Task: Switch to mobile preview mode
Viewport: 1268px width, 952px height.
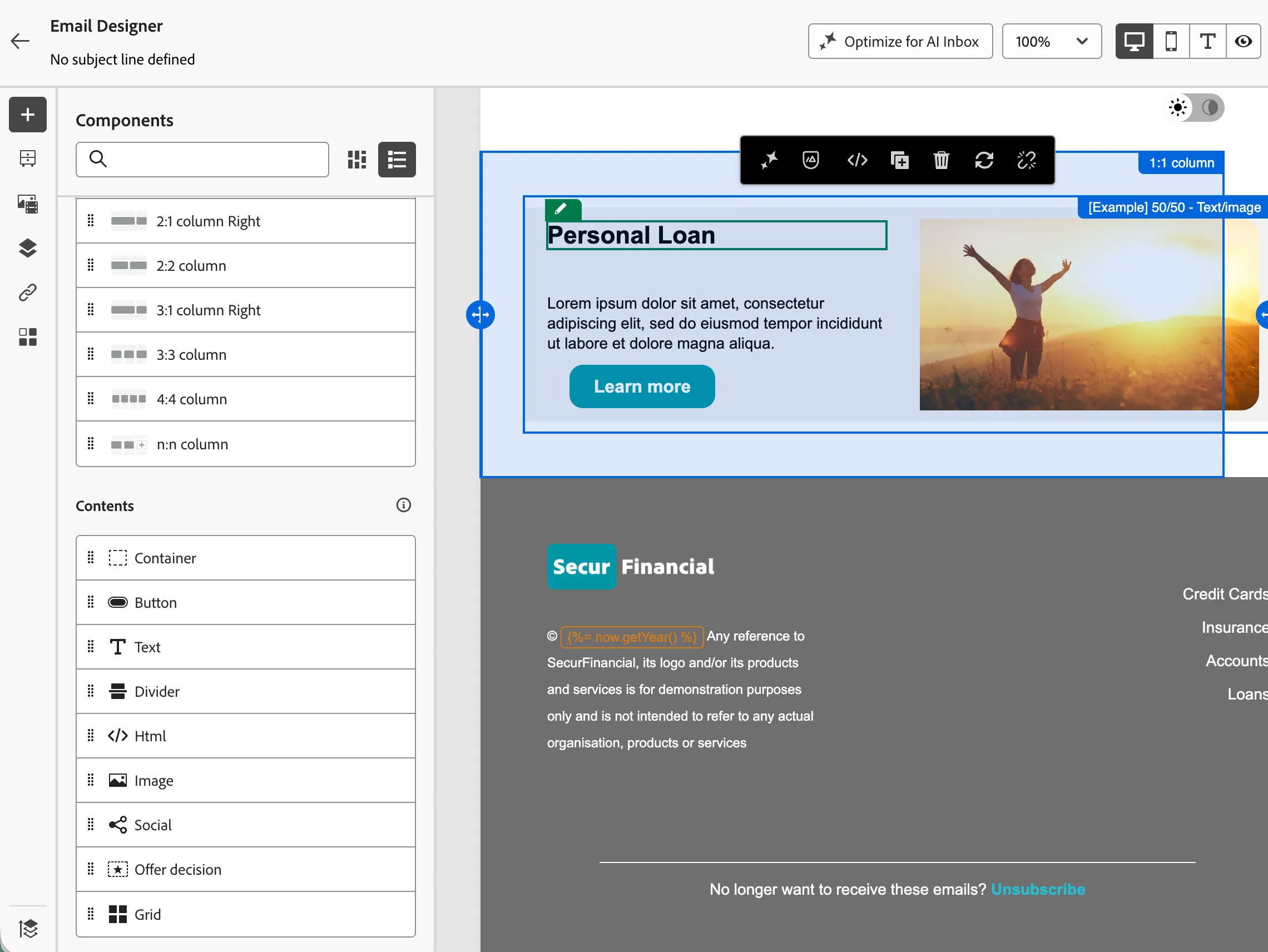Action: 1171,41
